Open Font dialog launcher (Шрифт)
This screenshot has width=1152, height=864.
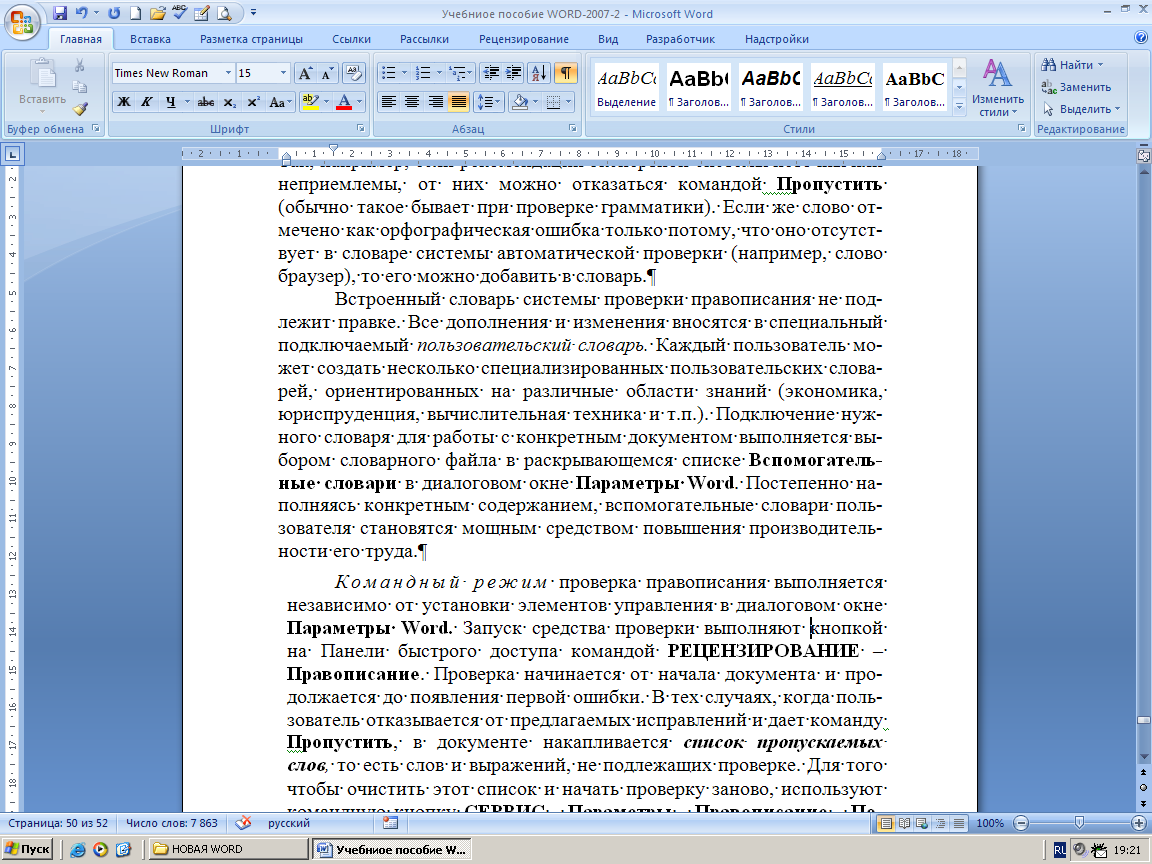[x=361, y=129]
